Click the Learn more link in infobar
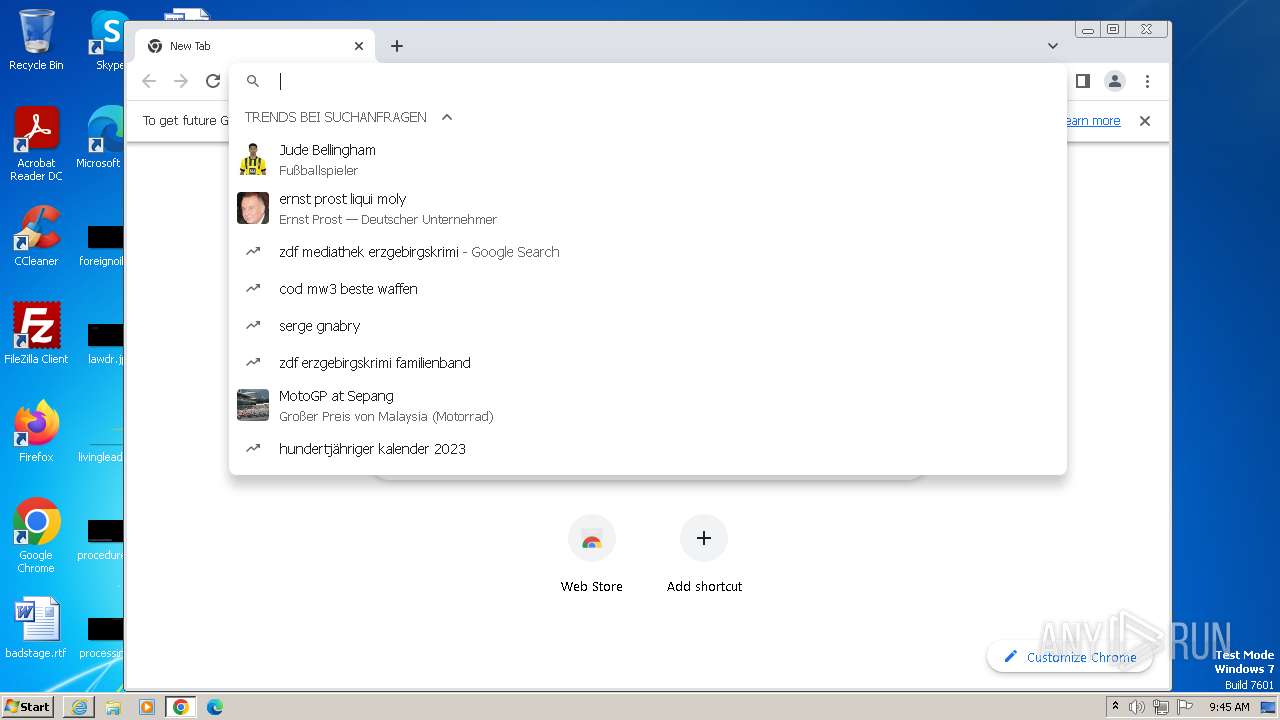Viewport: 1280px width, 720px height. pos(1091,121)
